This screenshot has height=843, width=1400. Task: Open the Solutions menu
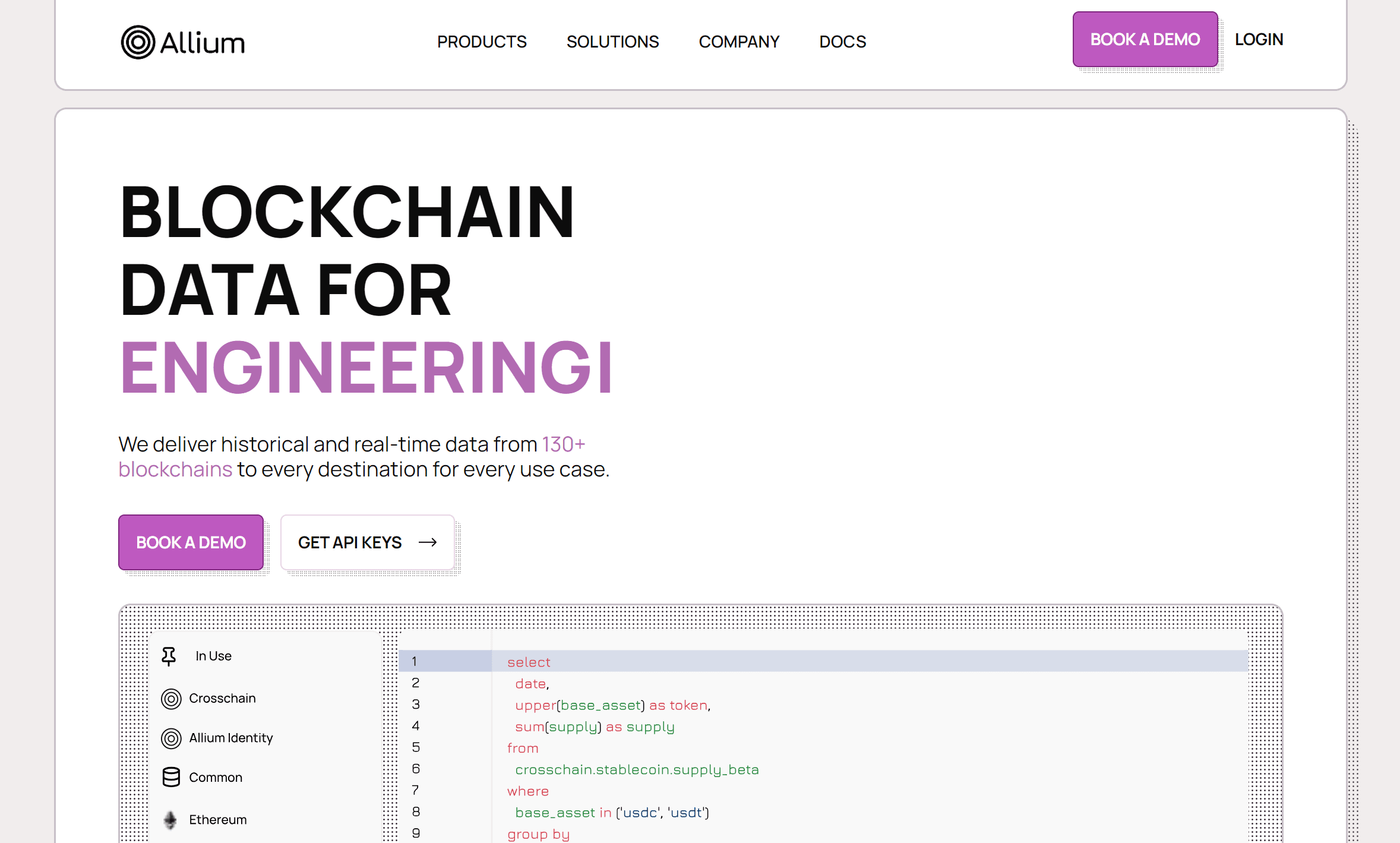tap(612, 42)
